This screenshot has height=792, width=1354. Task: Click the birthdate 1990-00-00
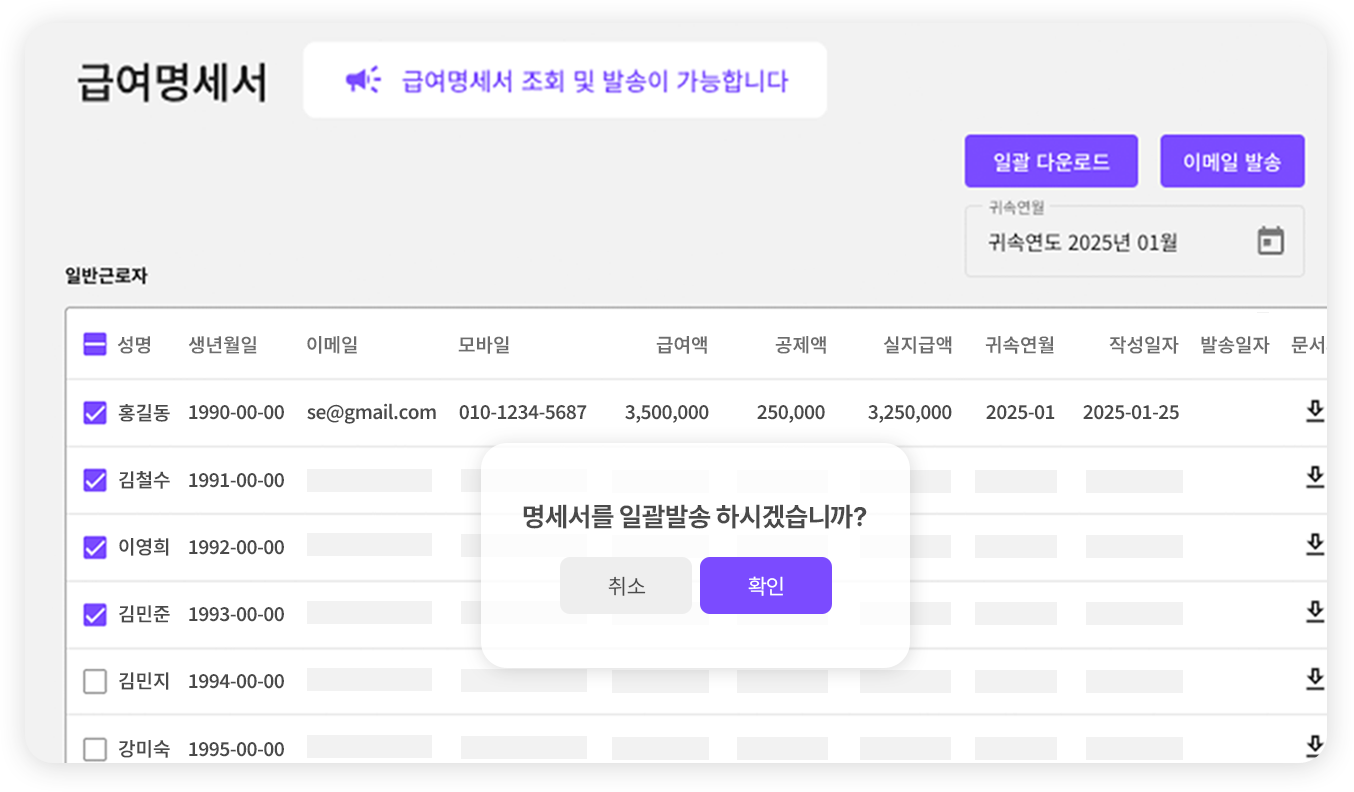tap(236, 412)
